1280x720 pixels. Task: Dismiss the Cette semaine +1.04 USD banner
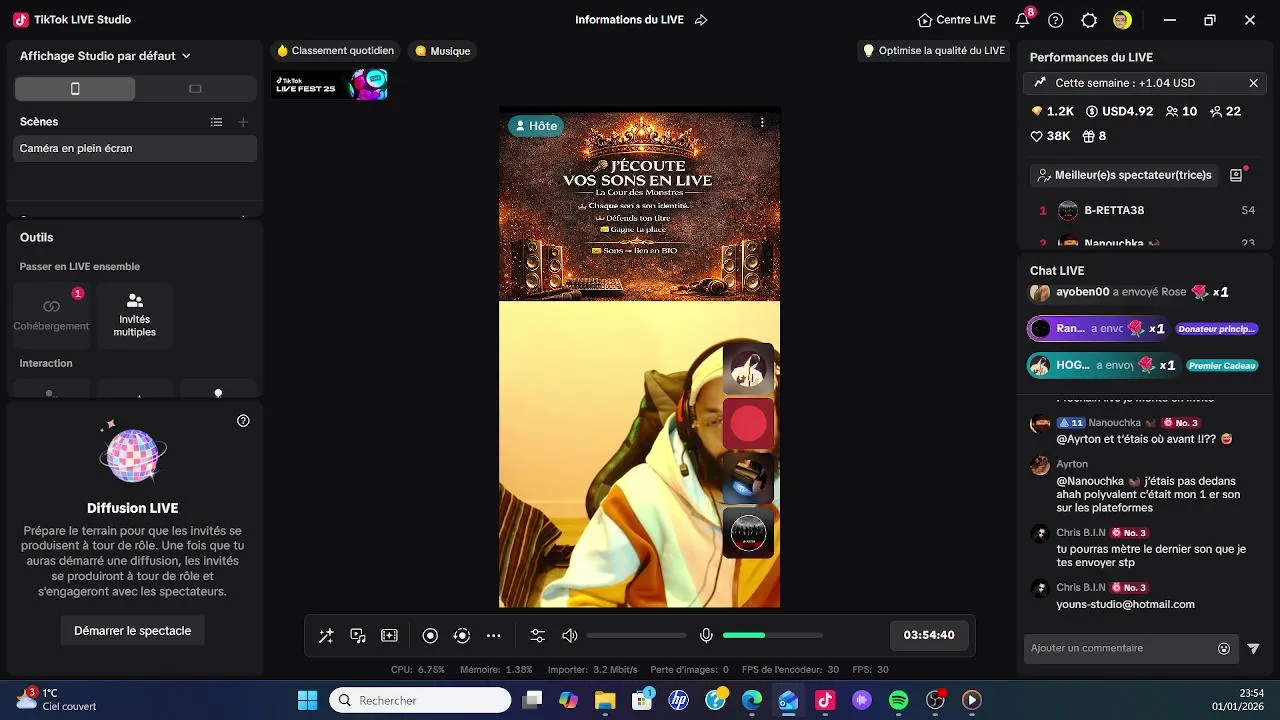(1253, 83)
